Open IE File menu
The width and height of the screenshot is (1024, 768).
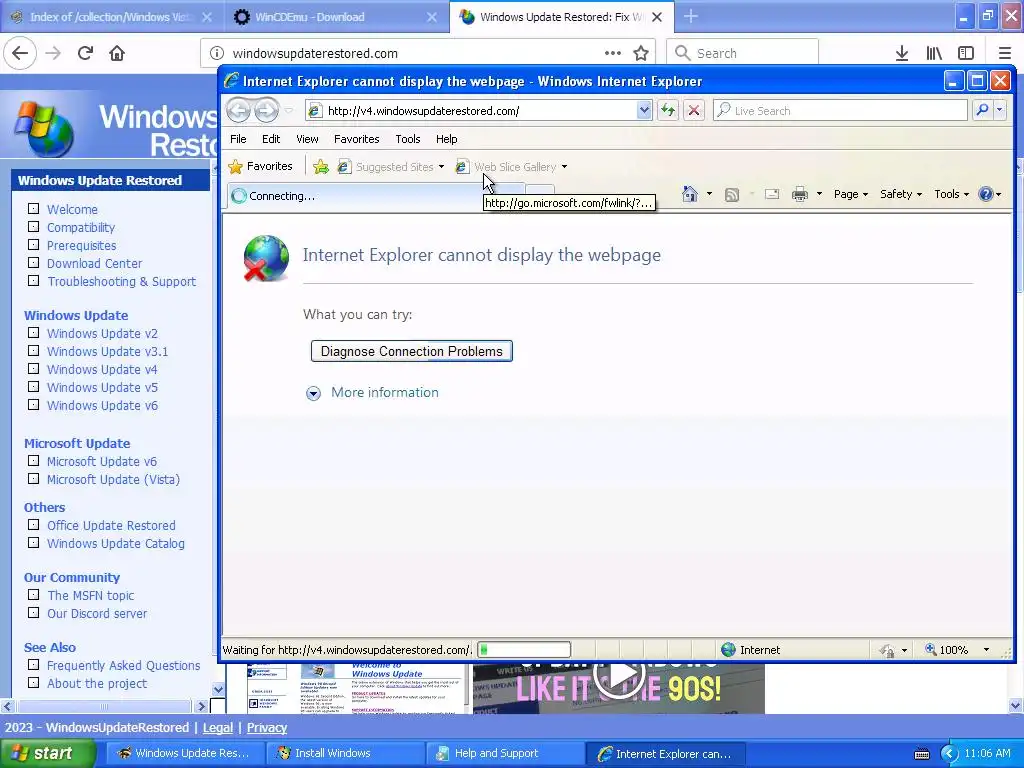(238, 139)
